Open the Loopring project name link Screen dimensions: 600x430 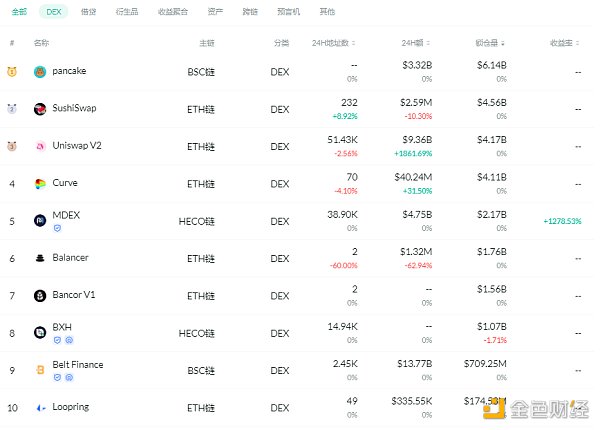71,407
